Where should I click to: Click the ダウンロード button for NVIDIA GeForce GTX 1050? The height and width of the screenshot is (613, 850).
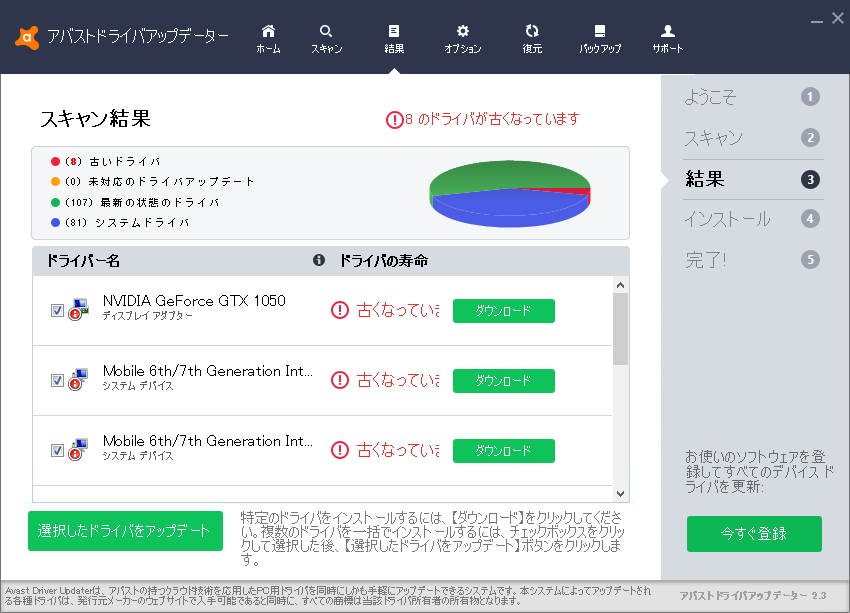pos(503,311)
